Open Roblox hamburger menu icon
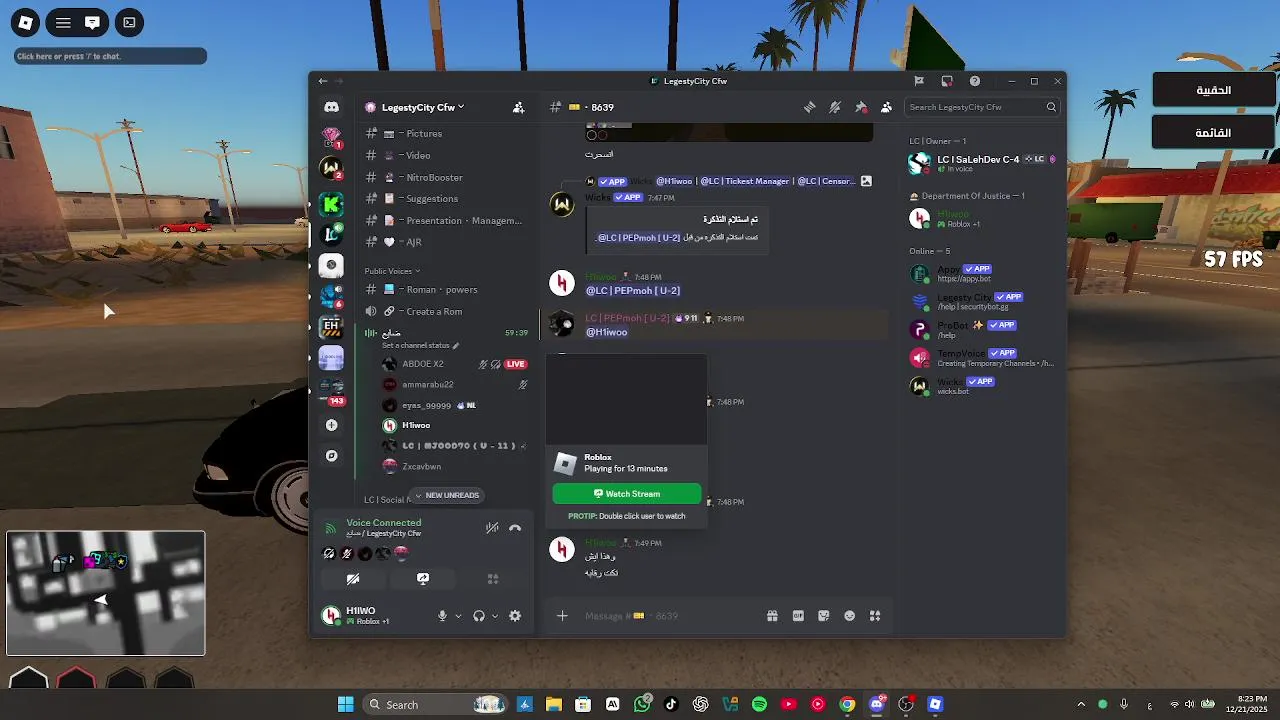1280x720 pixels. click(63, 22)
